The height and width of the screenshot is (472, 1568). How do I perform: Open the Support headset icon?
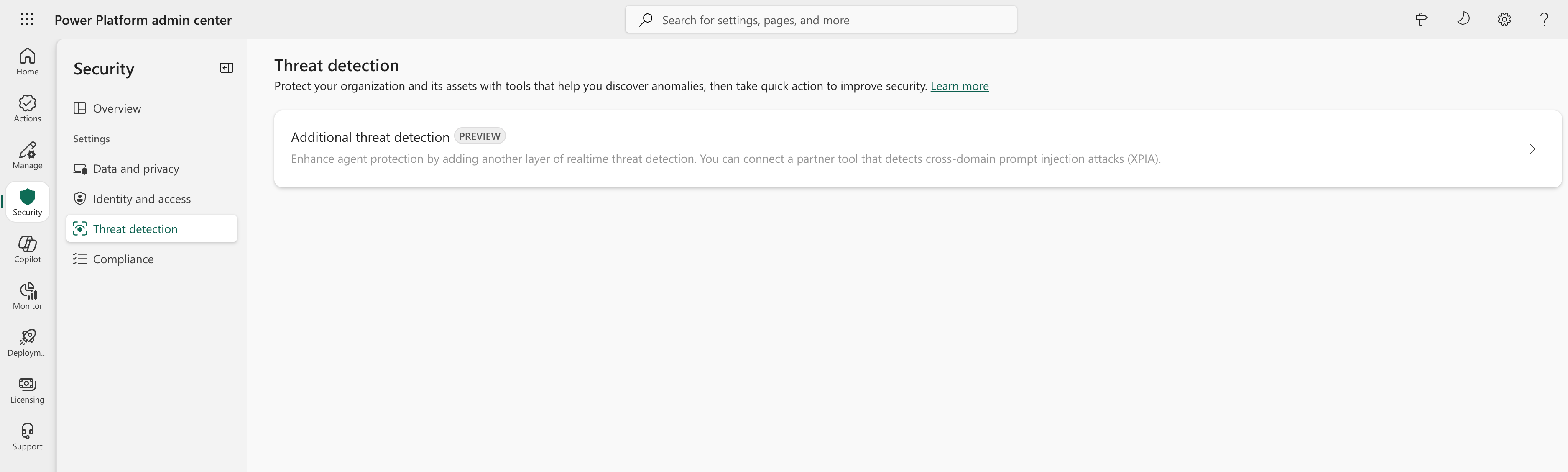[28, 437]
